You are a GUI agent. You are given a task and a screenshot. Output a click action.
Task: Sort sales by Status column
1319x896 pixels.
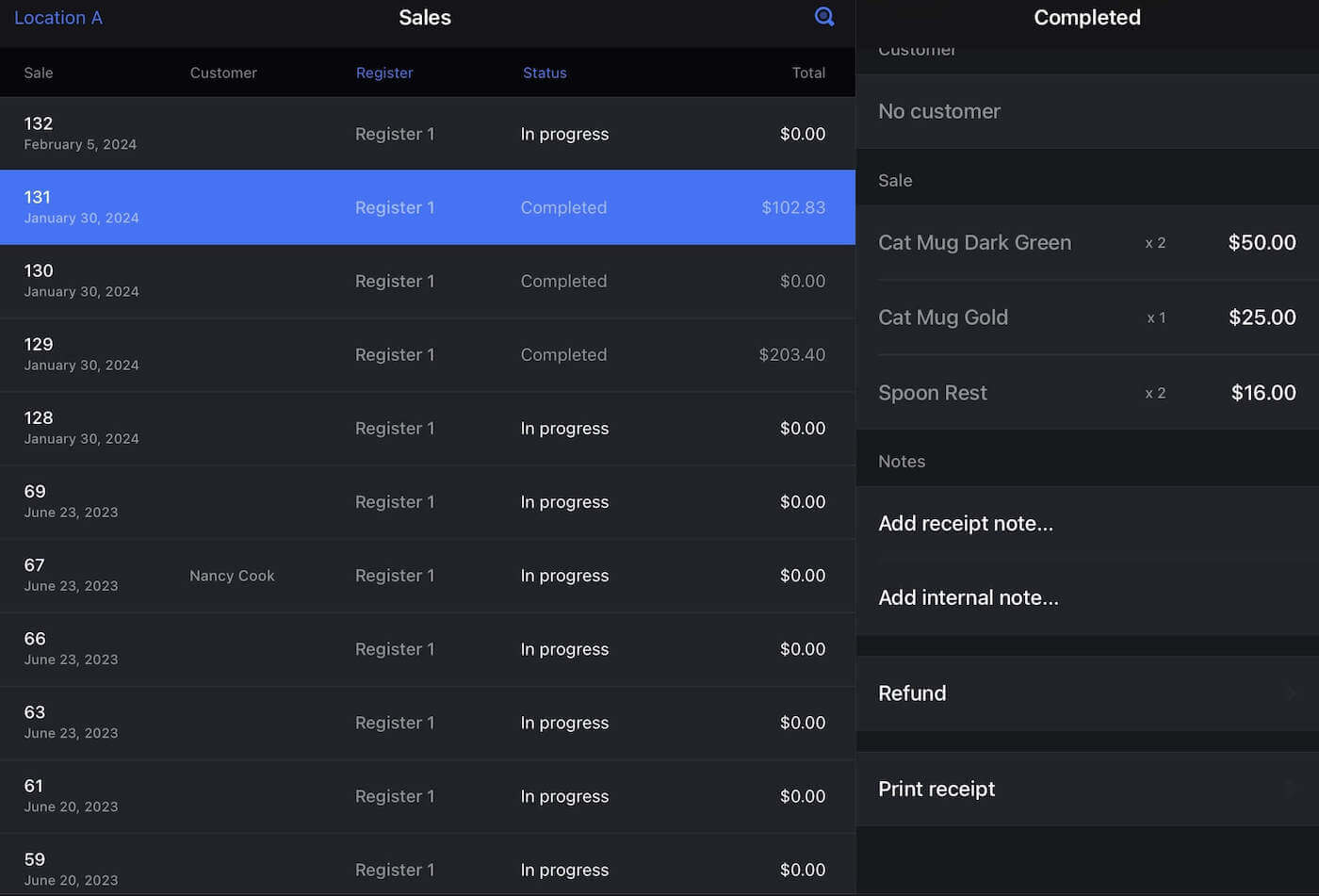[545, 73]
